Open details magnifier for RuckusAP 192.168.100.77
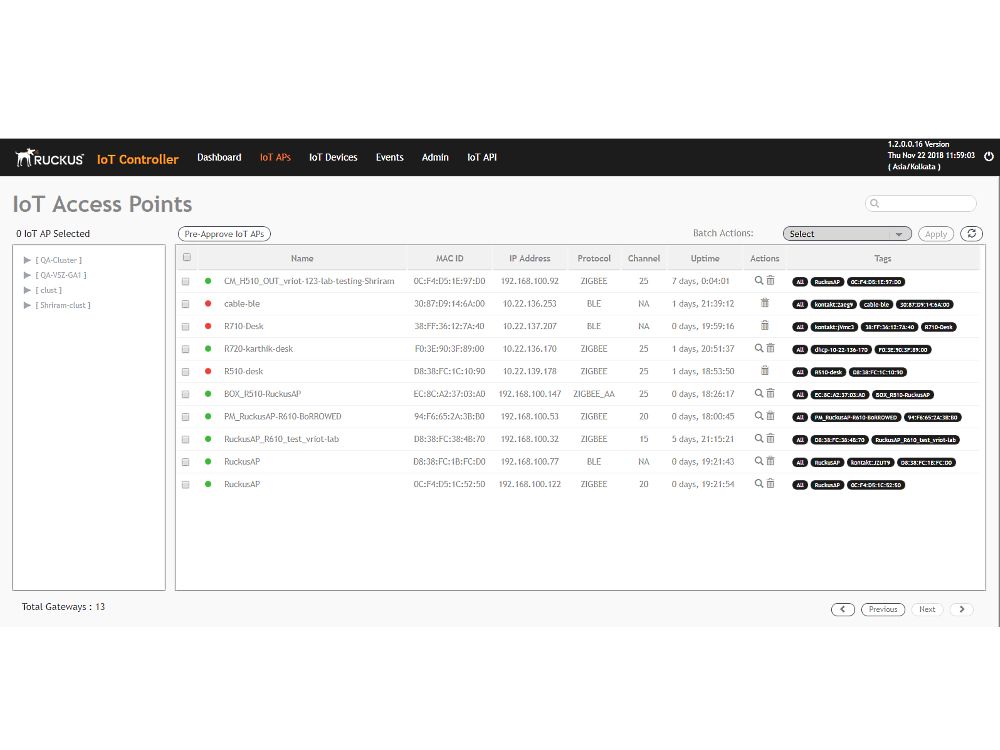 [x=759, y=461]
